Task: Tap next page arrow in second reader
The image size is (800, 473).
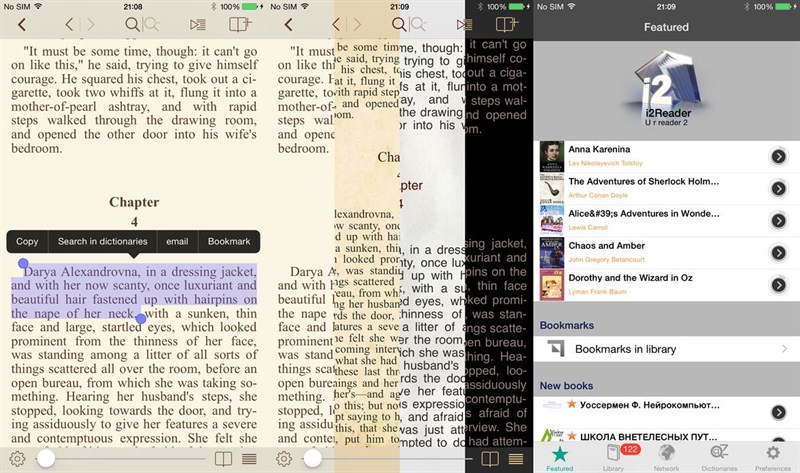Action: (x=357, y=24)
